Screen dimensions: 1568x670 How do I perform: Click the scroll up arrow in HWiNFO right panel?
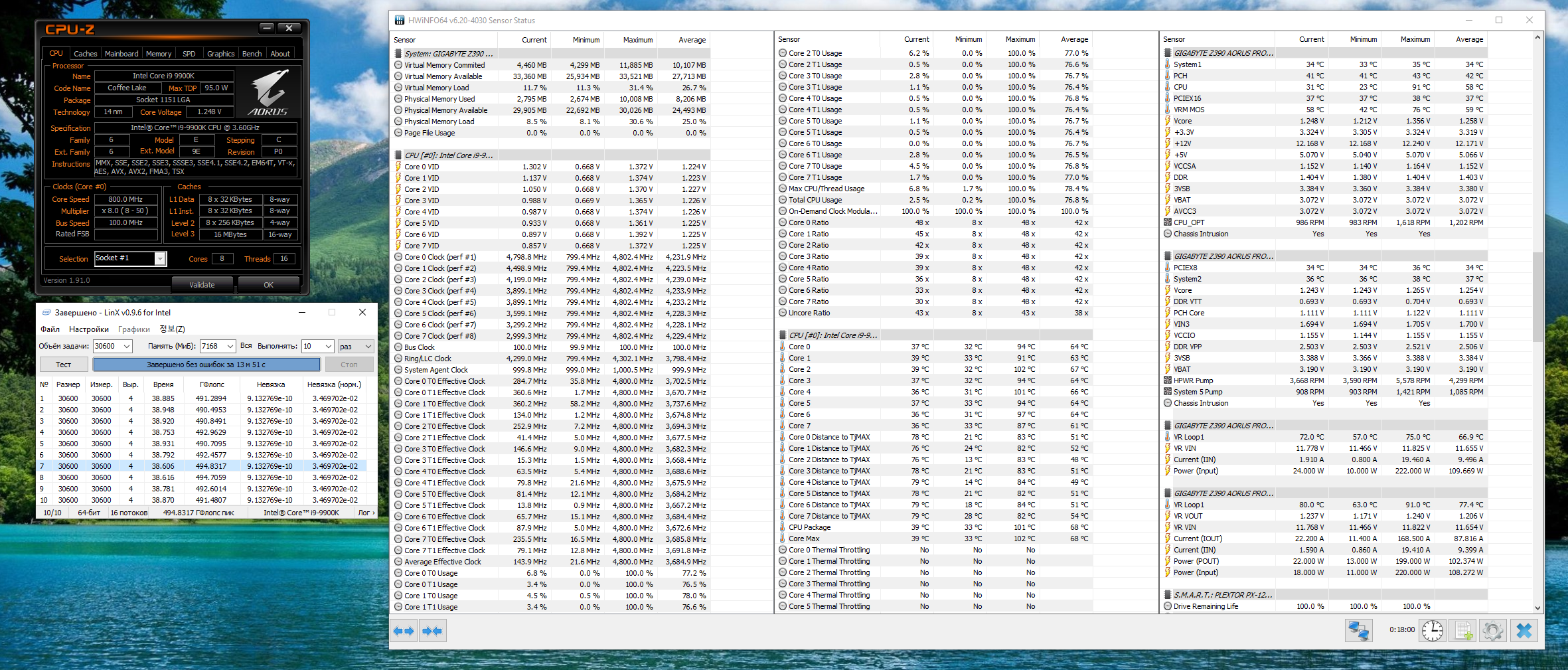pos(1537,38)
